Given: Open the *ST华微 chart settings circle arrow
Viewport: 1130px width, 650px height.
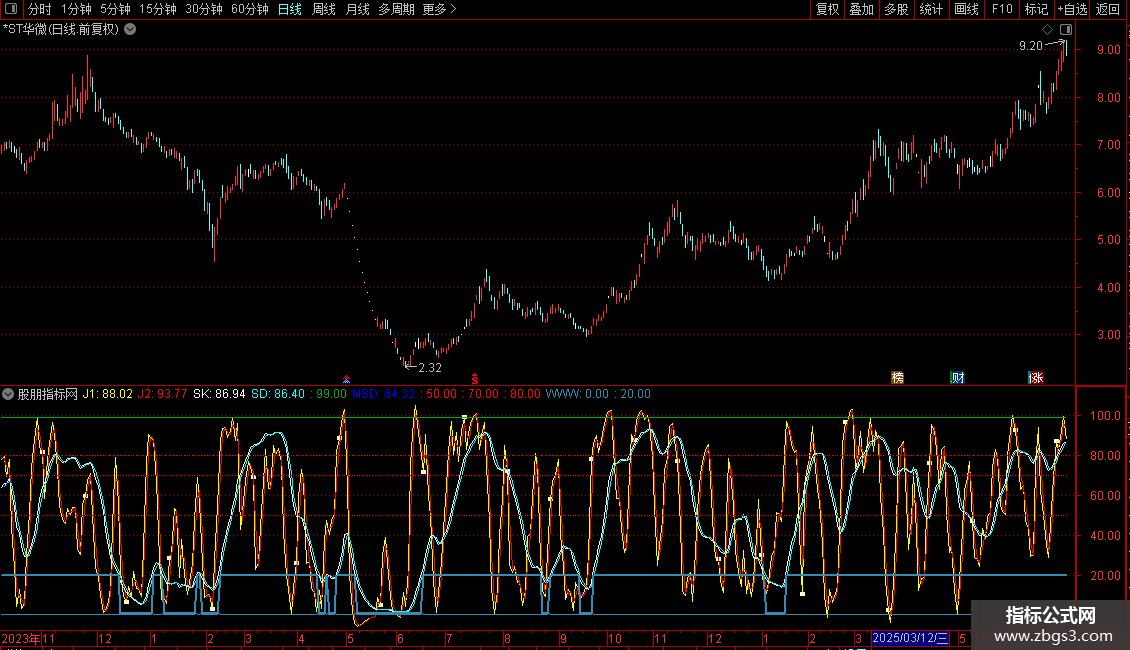Looking at the screenshot, I should (x=130, y=30).
